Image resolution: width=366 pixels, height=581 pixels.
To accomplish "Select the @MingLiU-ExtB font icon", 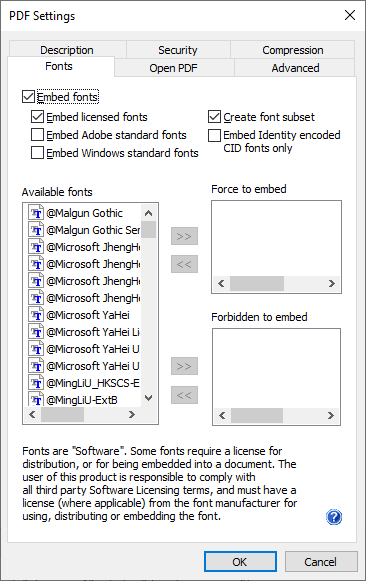I will tap(36, 400).
